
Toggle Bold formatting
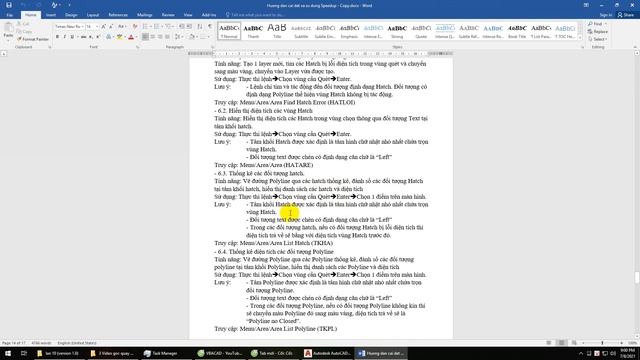point(57,37)
